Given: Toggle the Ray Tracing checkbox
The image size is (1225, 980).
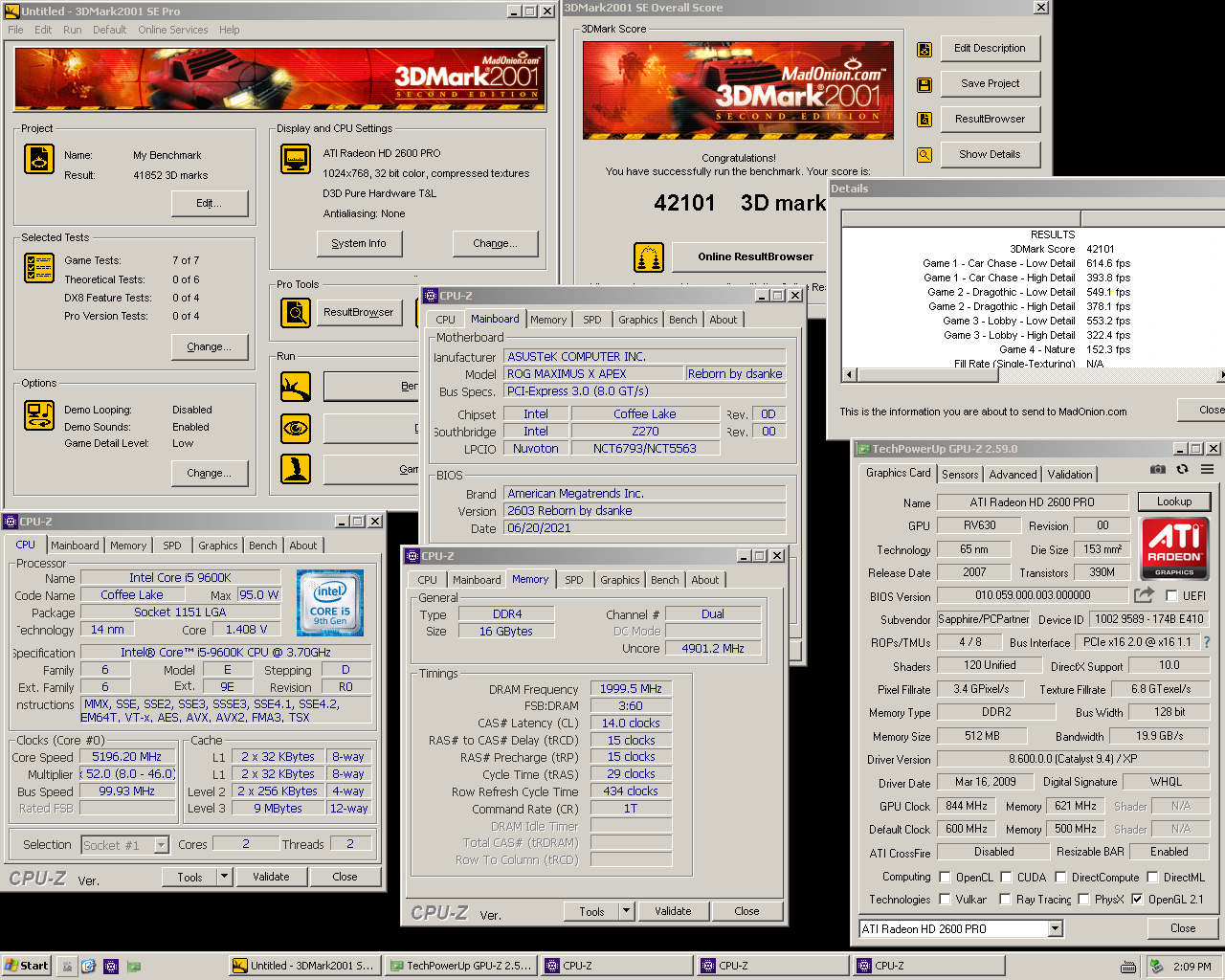Looking at the screenshot, I should coord(1005,899).
